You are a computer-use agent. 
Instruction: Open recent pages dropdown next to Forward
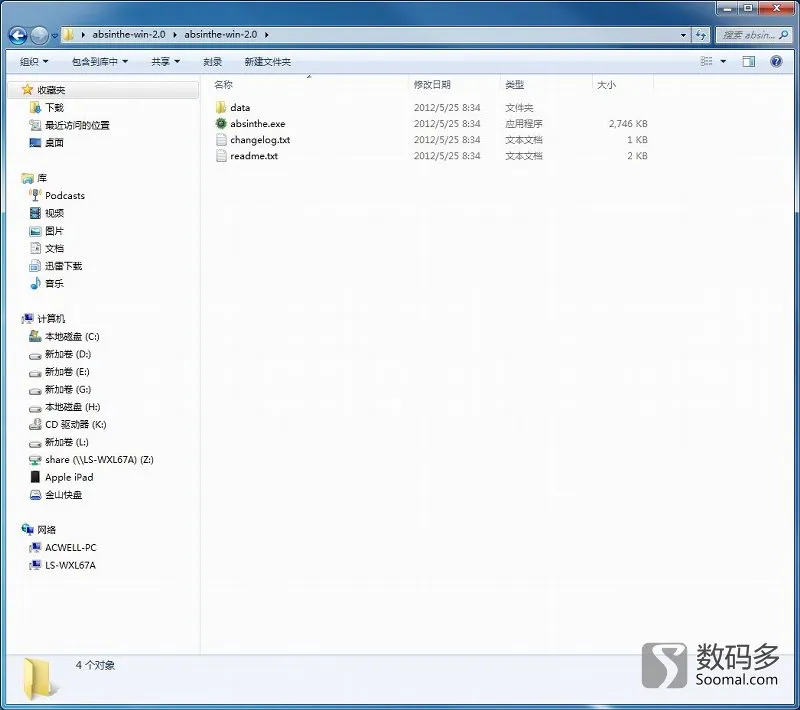pyautogui.click(x=55, y=36)
